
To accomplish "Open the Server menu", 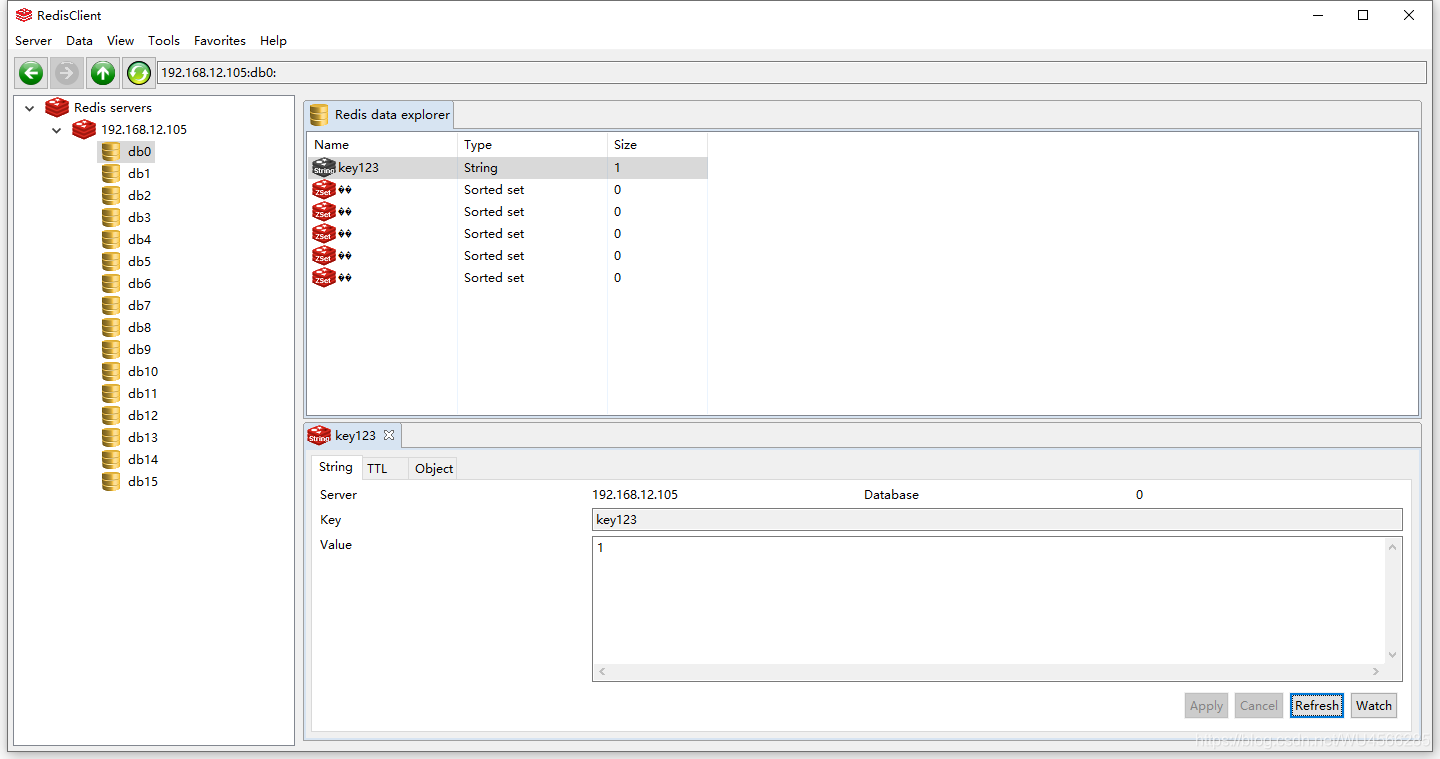I will click(x=33, y=41).
